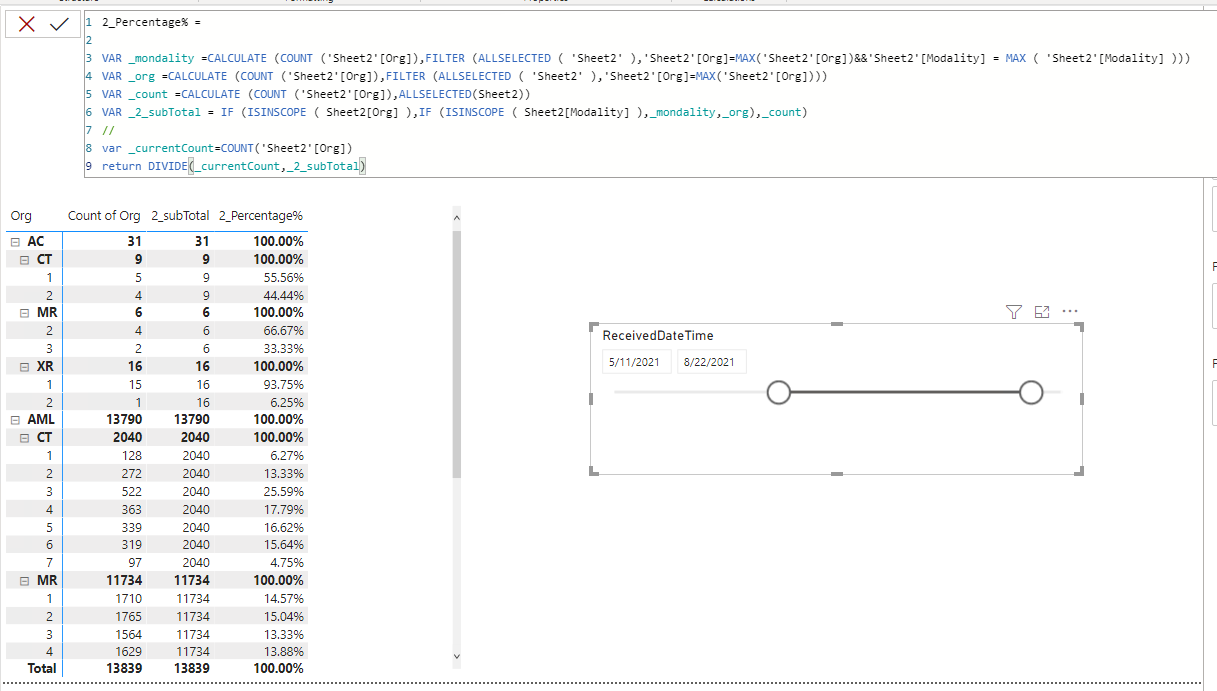Select the count cell 97

point(134,562)
